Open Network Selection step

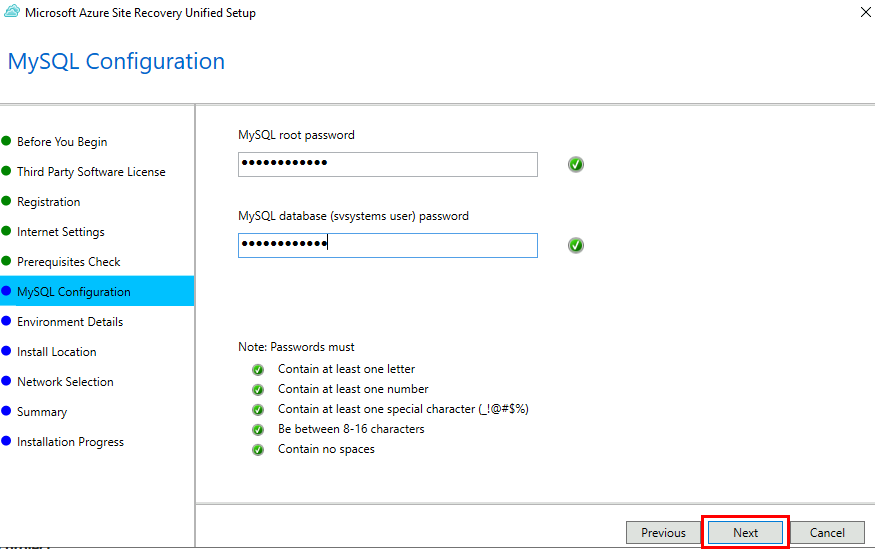click(x=65, y=382)
